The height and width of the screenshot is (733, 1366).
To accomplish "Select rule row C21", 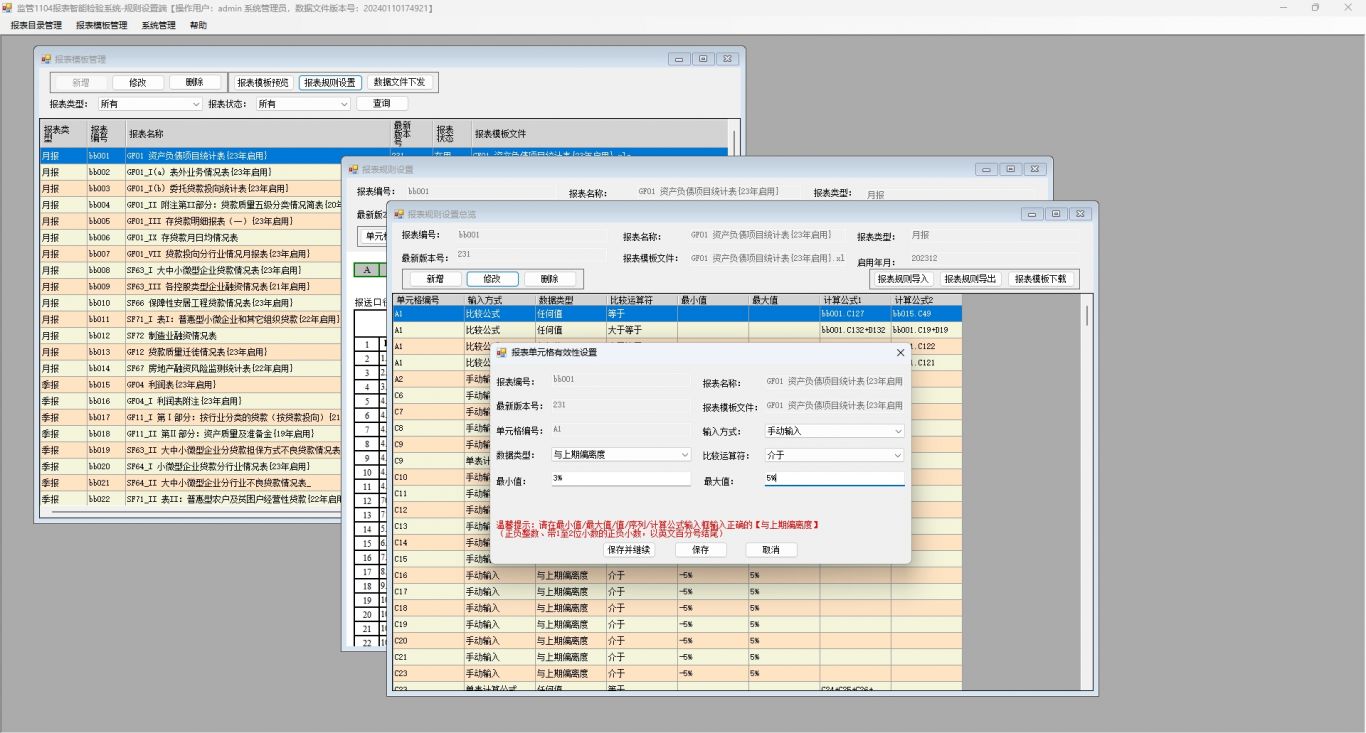I will click(677, 657).
